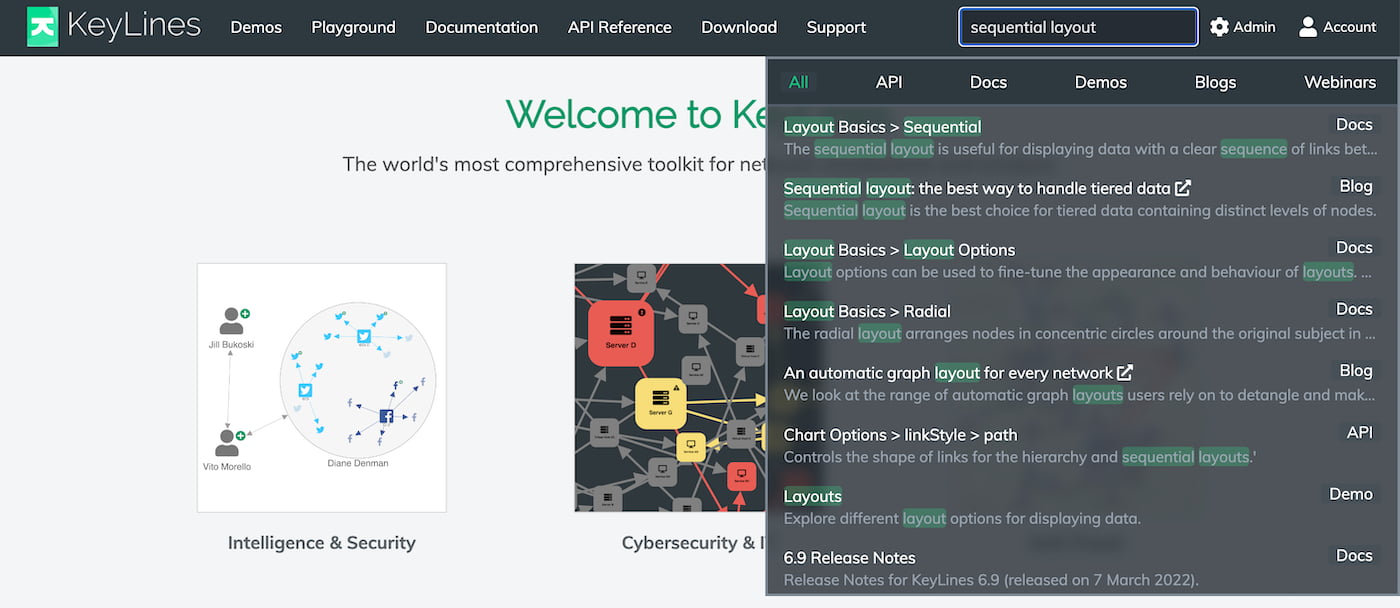1400x608 pixels.
Task: Switch to the API search tab
Action: point(888,82)
